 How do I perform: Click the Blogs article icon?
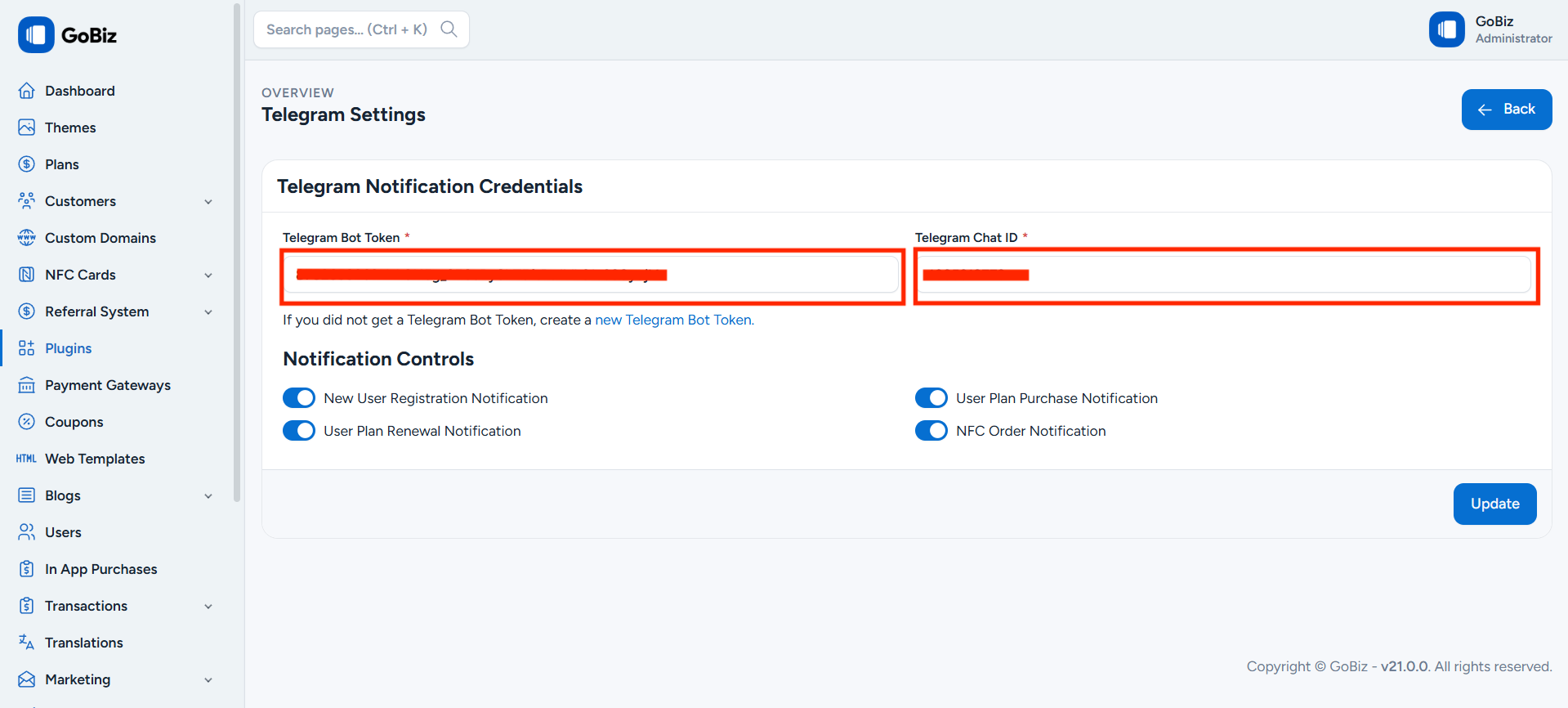click(x=27, y=495)
